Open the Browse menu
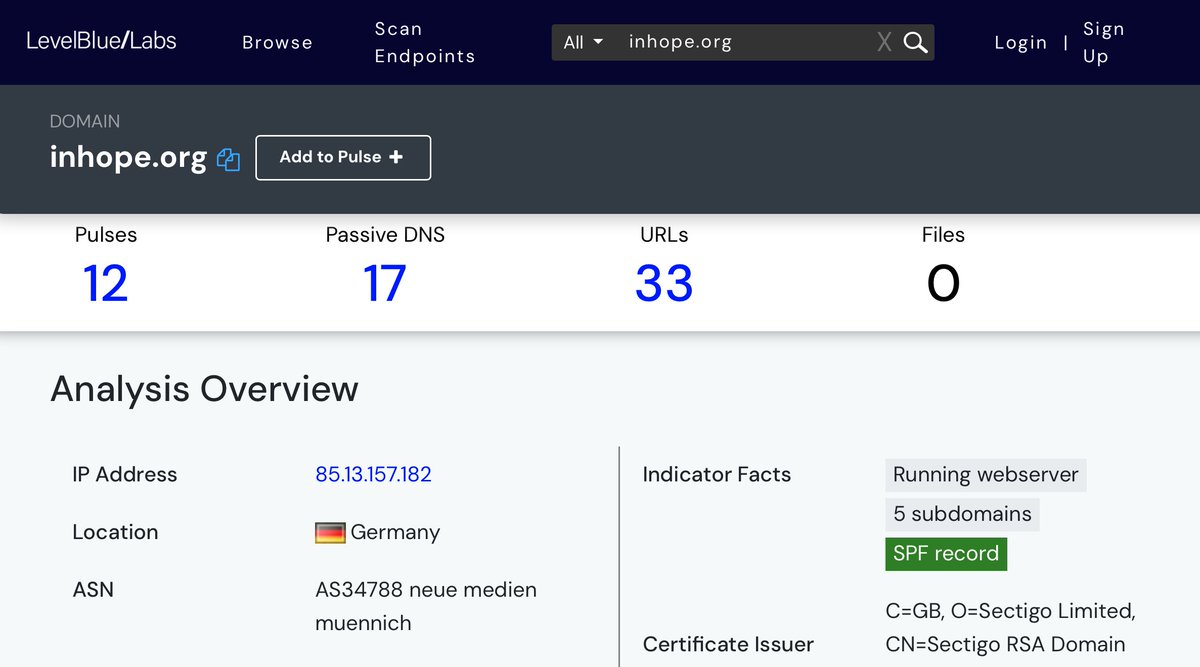Viewport: 1200px width, 667px height. pos(277,42)
